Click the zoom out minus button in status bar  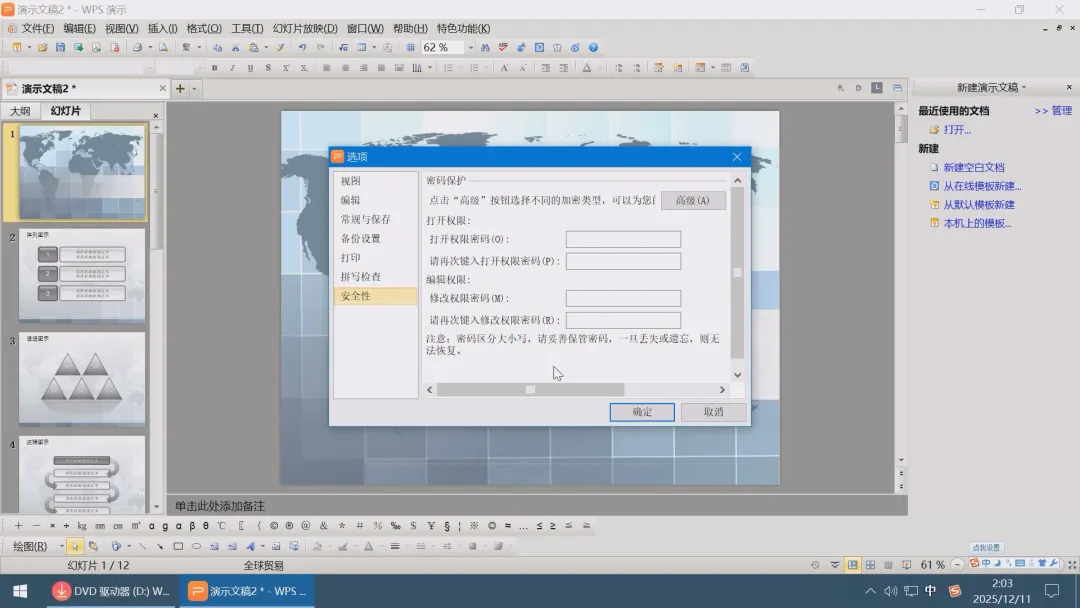(957, 565)
